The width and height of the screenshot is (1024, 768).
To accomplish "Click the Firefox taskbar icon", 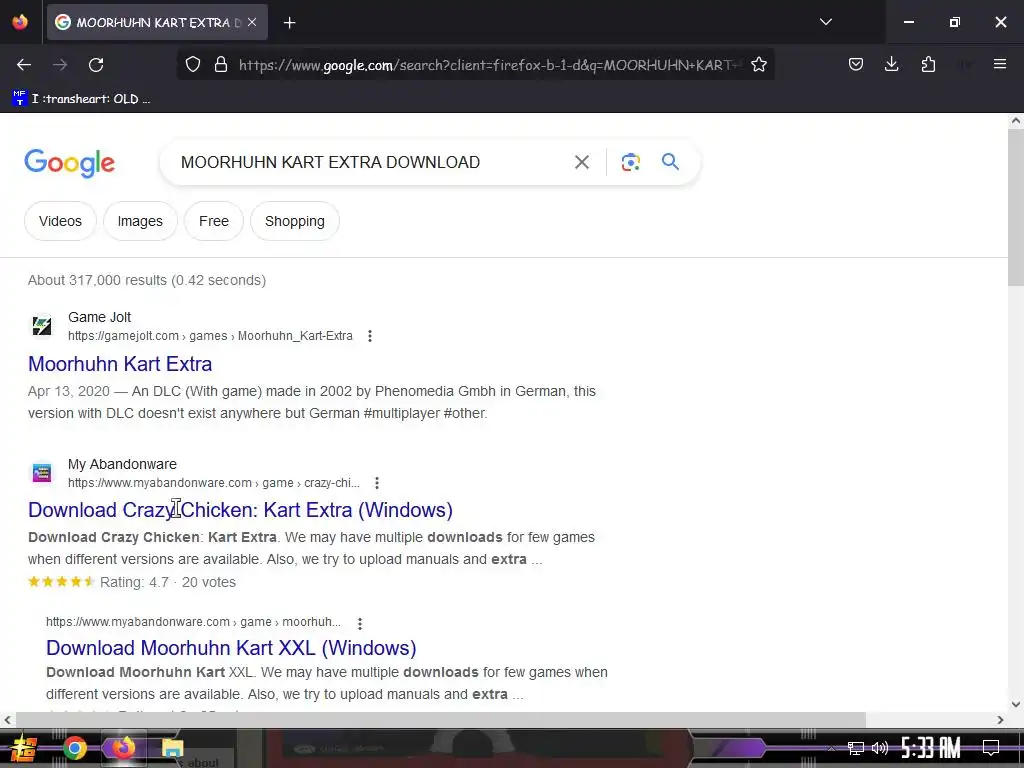I will [123, 748].
